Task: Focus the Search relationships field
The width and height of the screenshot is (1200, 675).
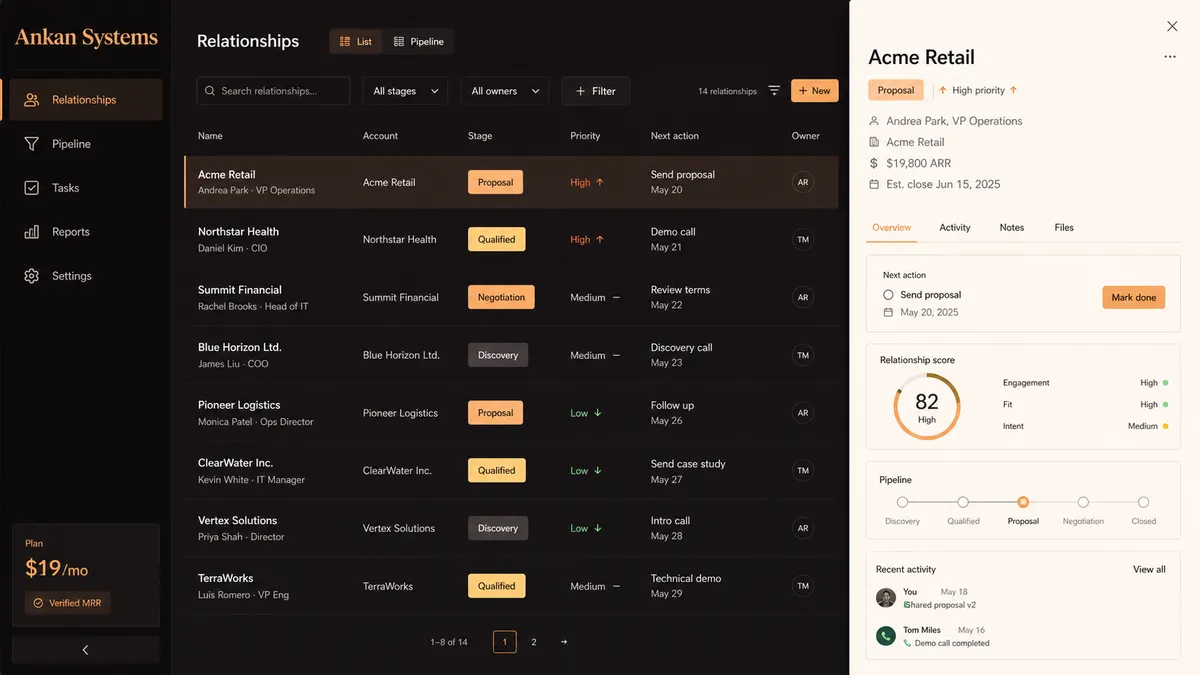Action: click(273, 91)
